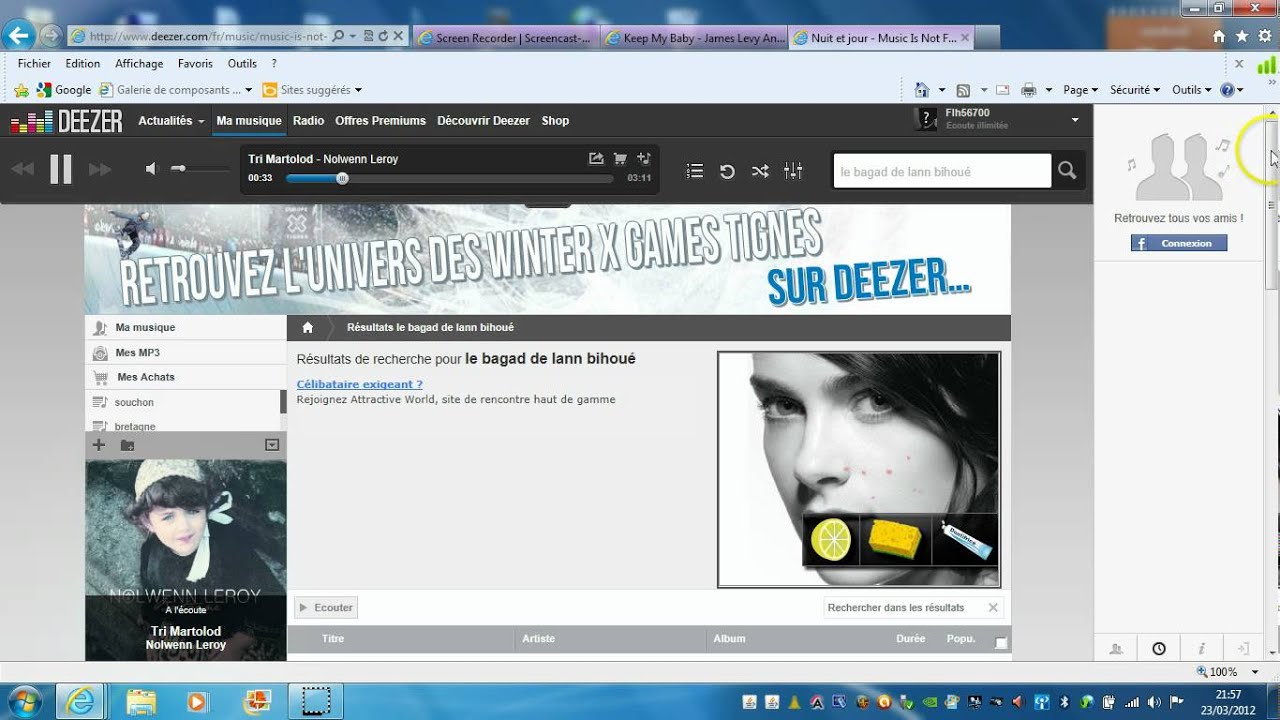Expand the Flh56700 account dropdown
Viewport: 1280px width, 720px height.
pos(1075,120)
